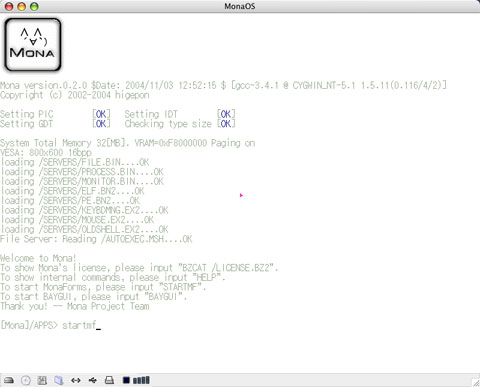Click the Mona cat logo image

pos(32,45)
